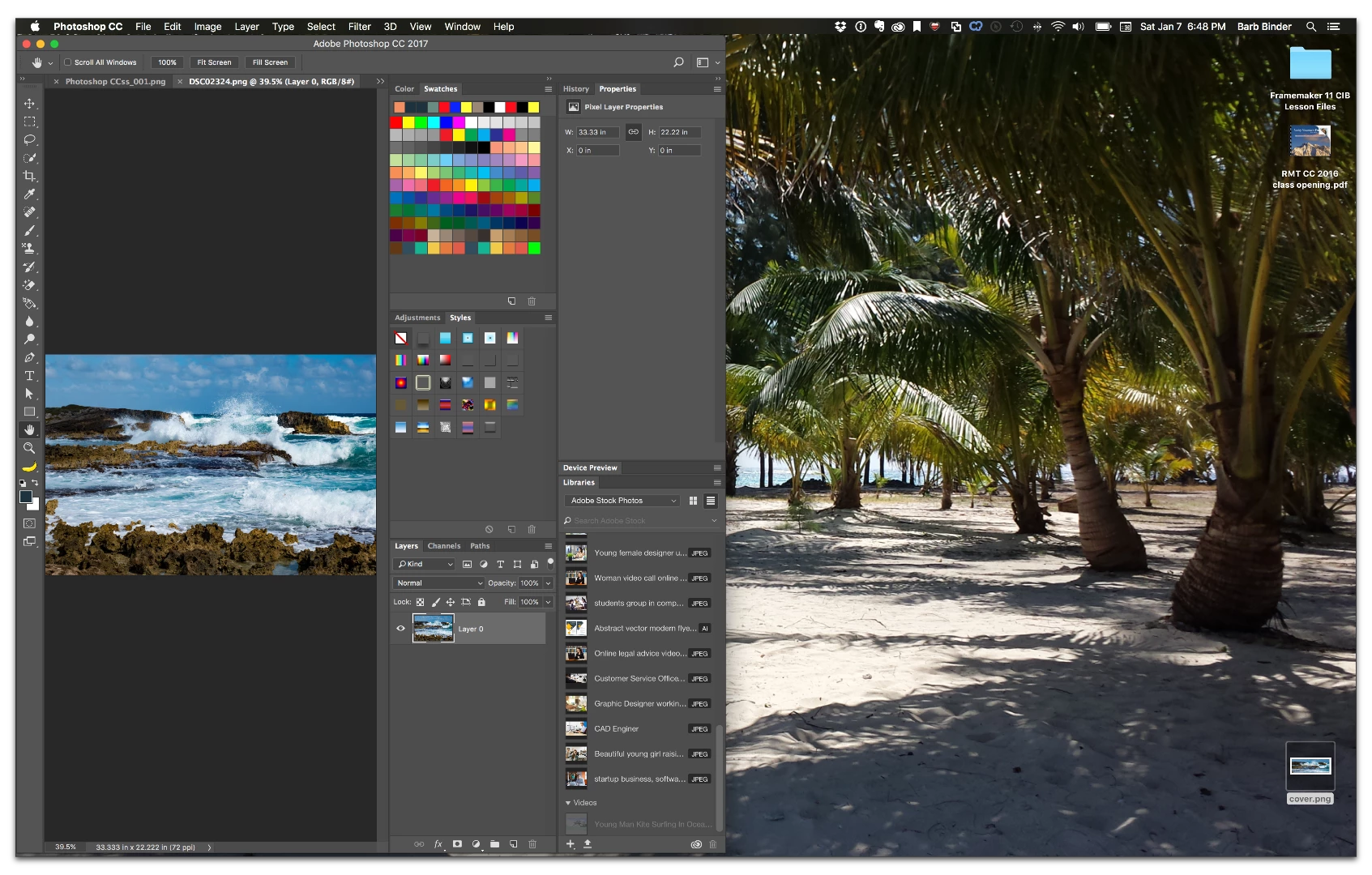
Task: Switch Libraries to list view
Action: coord(711,501)
